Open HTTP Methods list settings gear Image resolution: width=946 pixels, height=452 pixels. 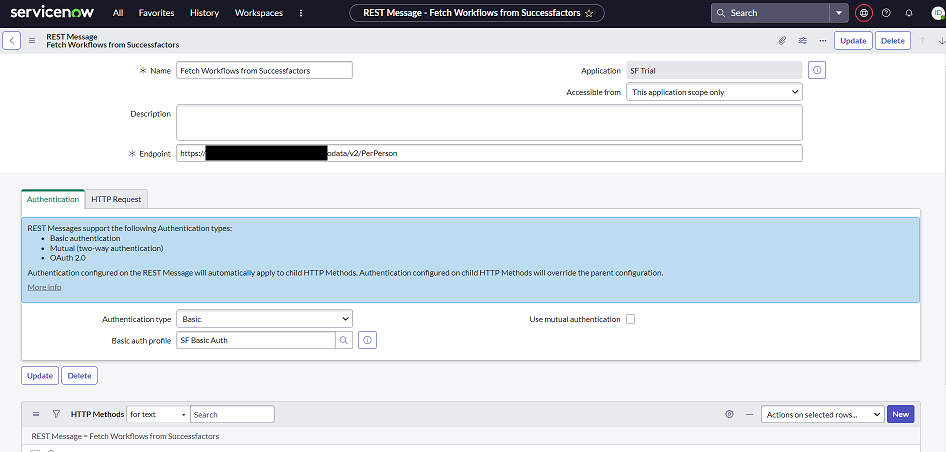tap(729, 414)
